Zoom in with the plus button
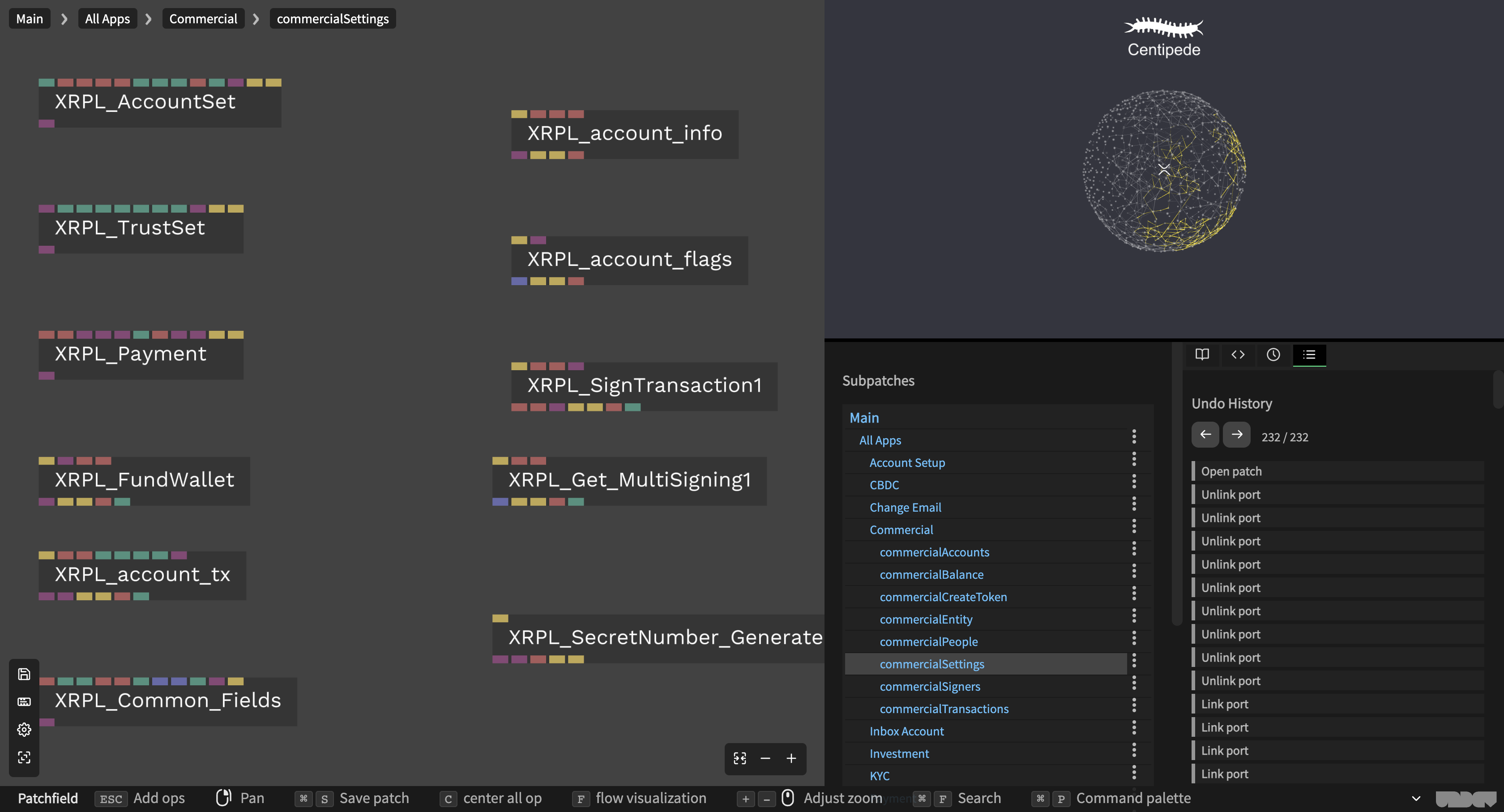The width and height of the screenshot is (1504, 812). tap(791, 758)
